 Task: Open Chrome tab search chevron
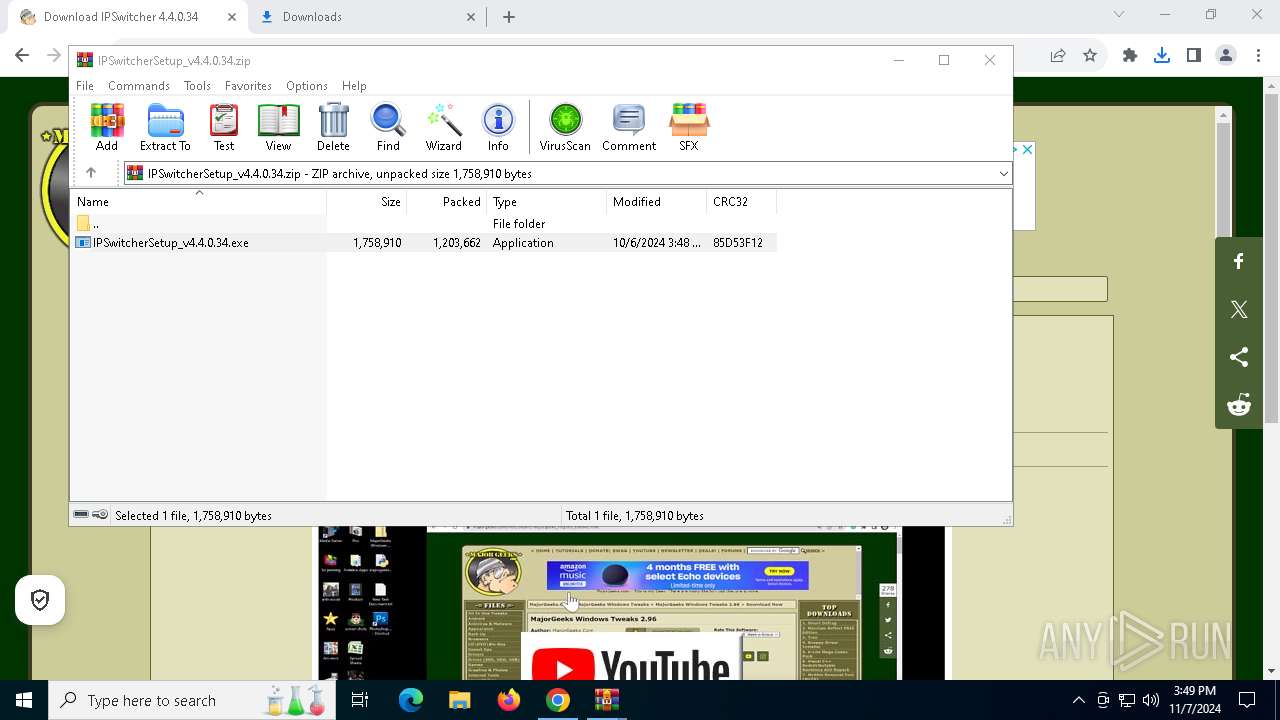pos(1119,15)
